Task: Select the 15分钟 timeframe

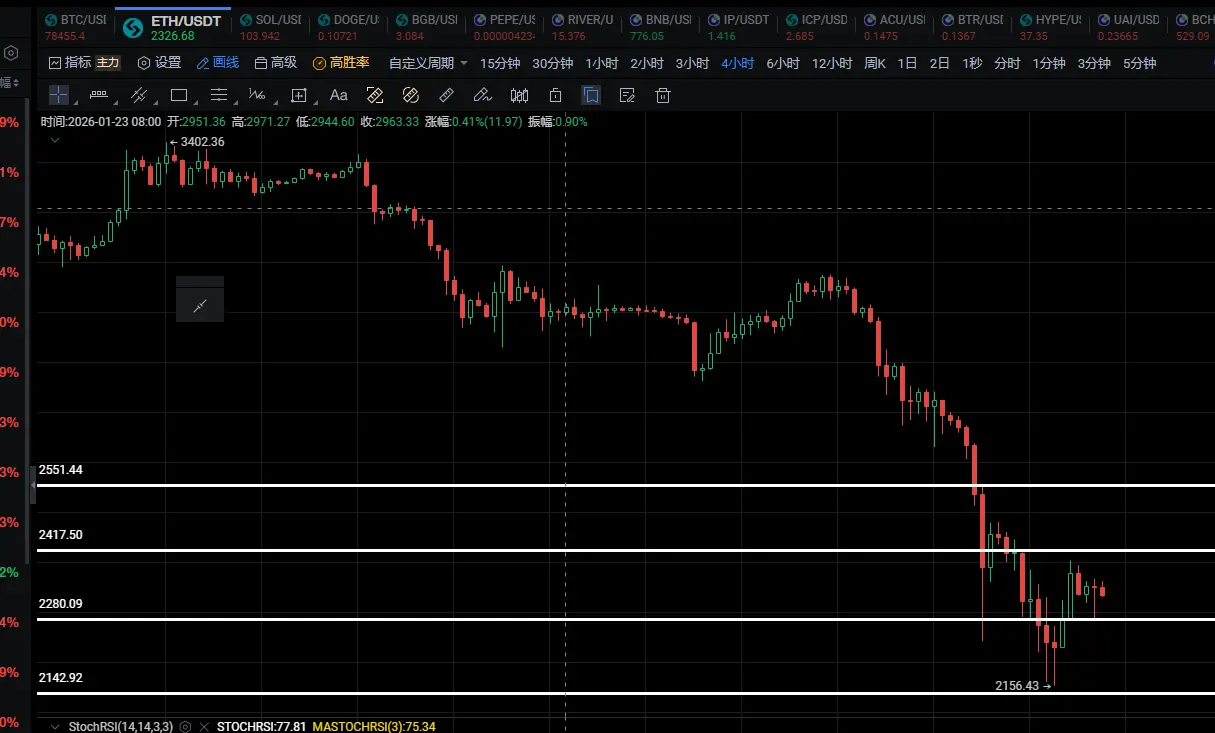Action: click(500, 63)
